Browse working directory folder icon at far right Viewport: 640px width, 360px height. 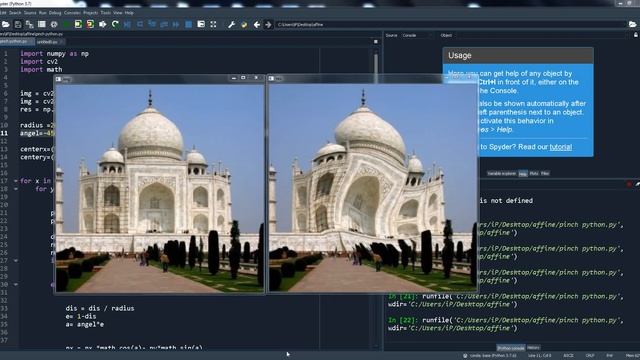coord(632,24)
